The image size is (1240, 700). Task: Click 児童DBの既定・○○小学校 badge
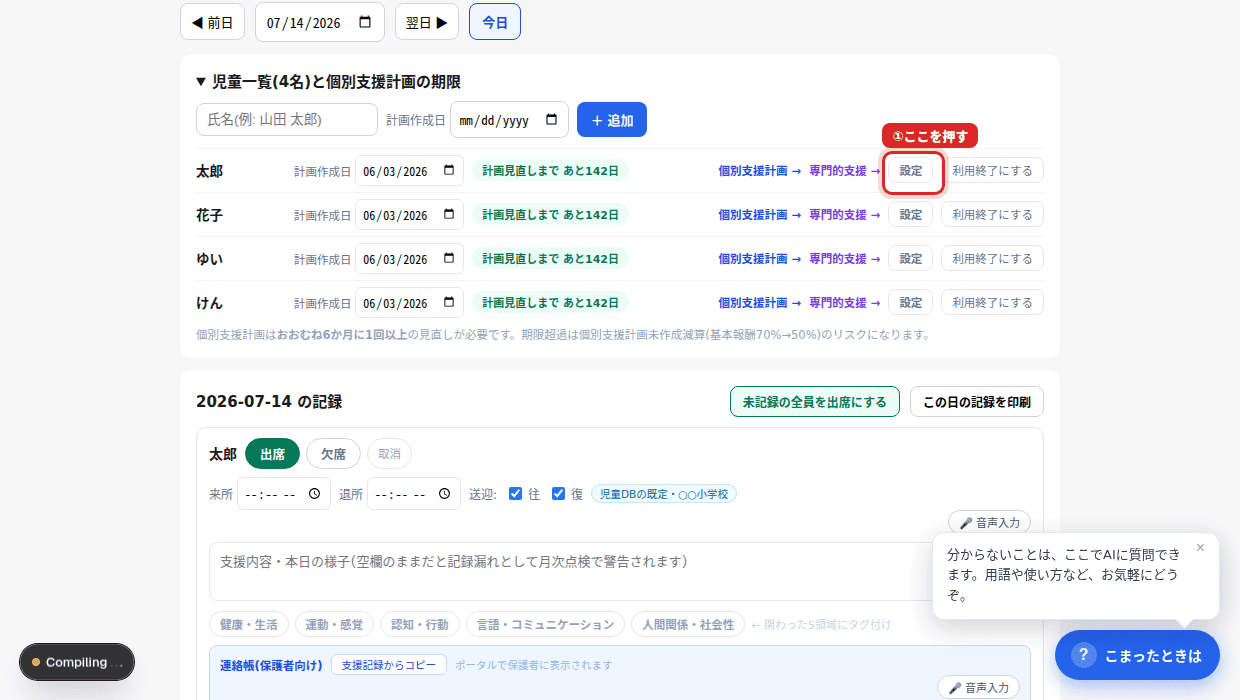664,494
